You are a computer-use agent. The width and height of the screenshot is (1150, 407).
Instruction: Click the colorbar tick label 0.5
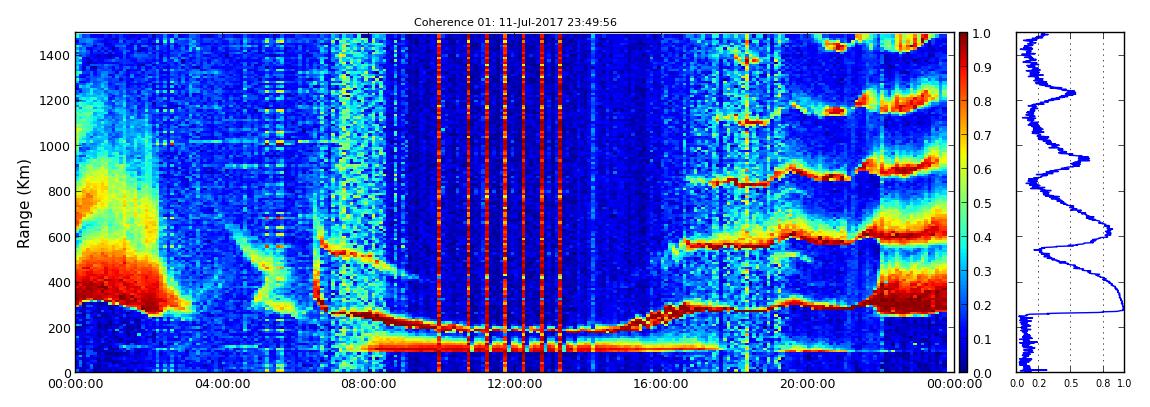(983, 204)
